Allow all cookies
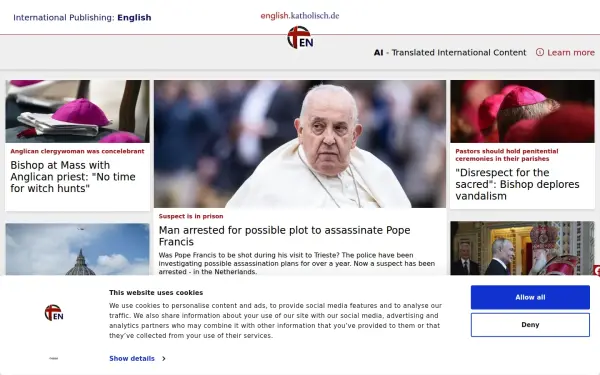Screen dimensions: 600x375 pos(530,297)
